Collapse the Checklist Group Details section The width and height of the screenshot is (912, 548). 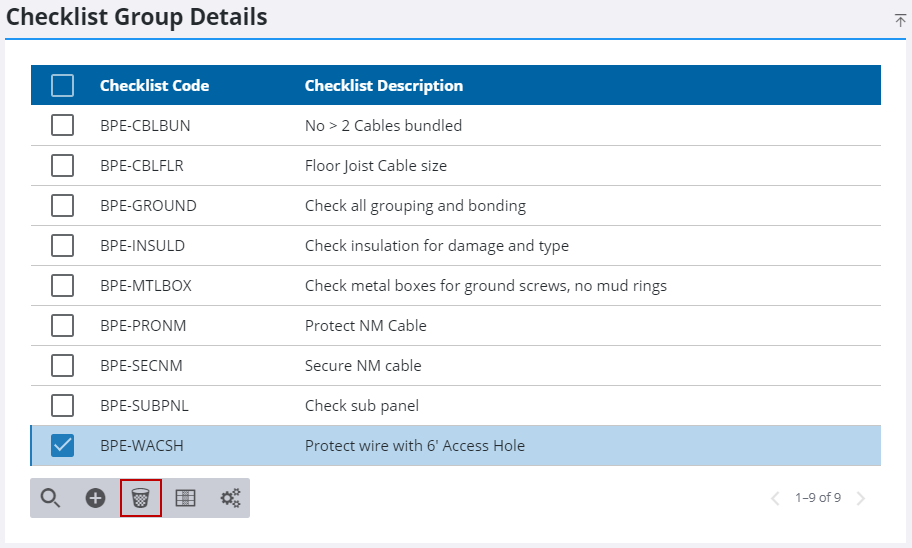(900, 20)
